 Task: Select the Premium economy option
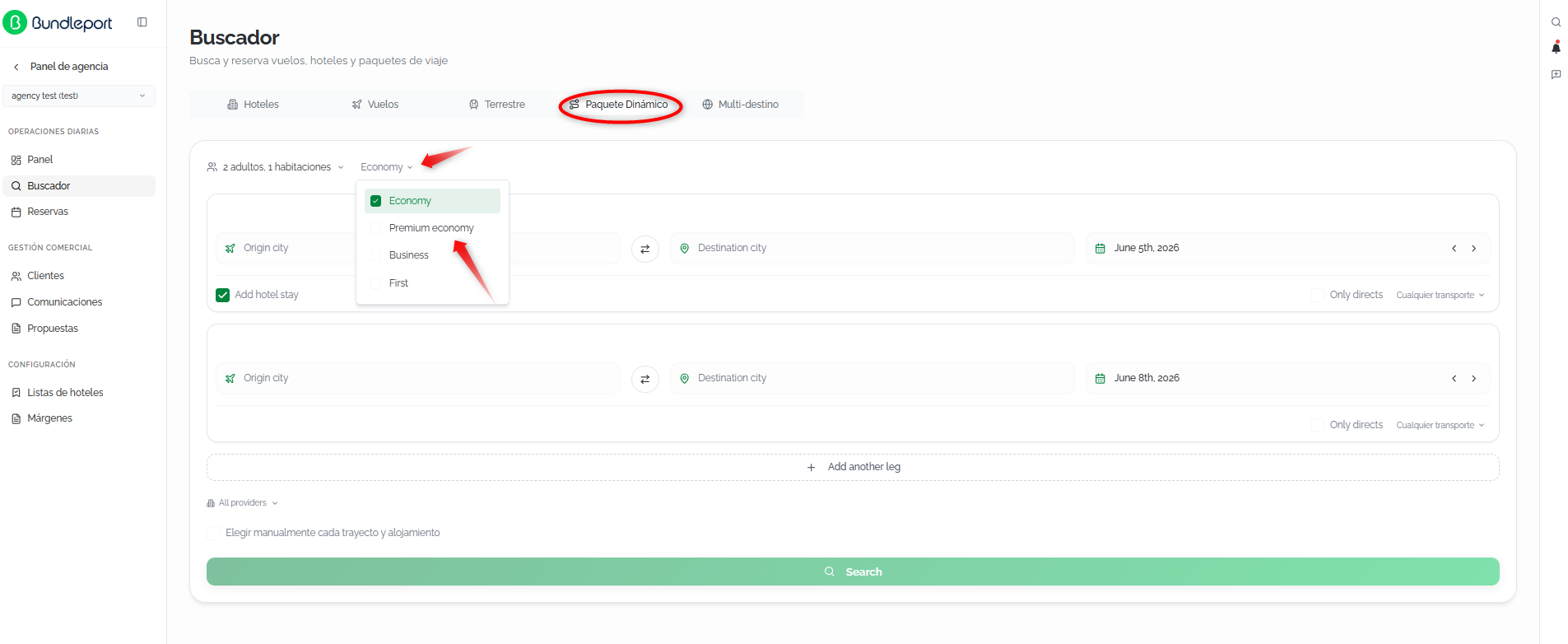432,228
